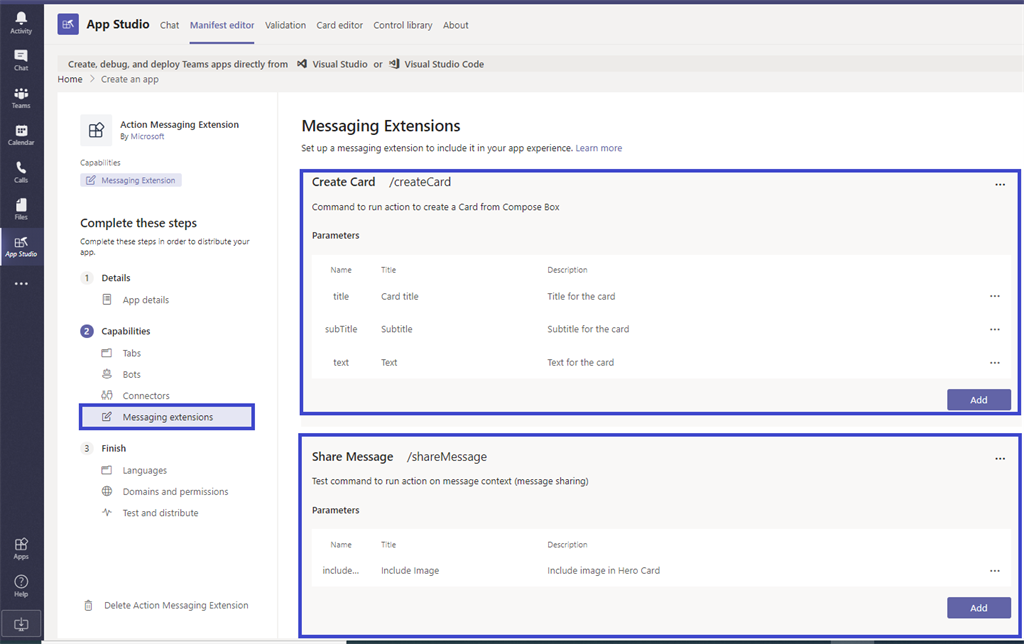Select the App Studio icon in the rail
Image resolution: width=1024 pixels, height=644 pixels.
pyautogui.click(x=21, y=246)
